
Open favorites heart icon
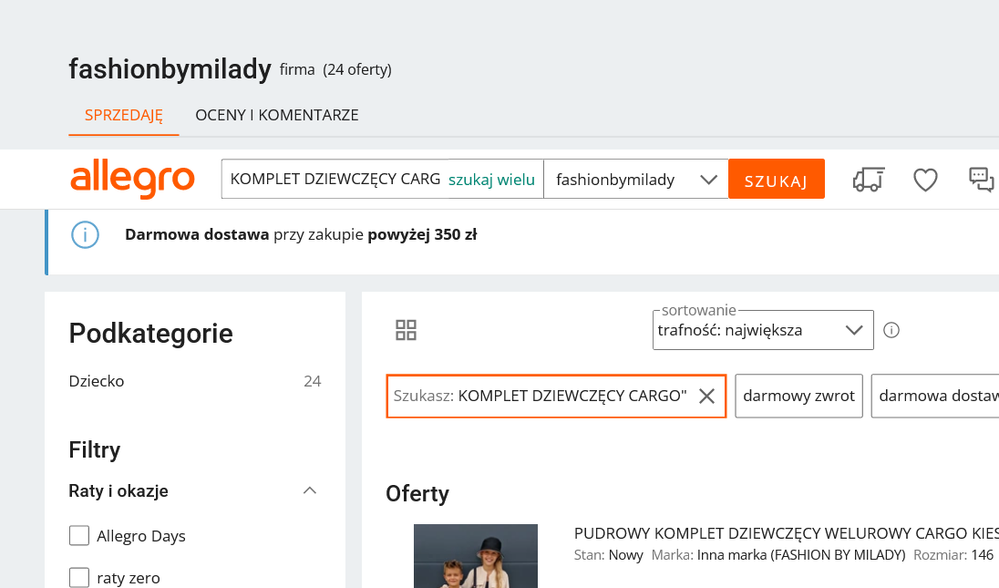[x=925, y=180]
